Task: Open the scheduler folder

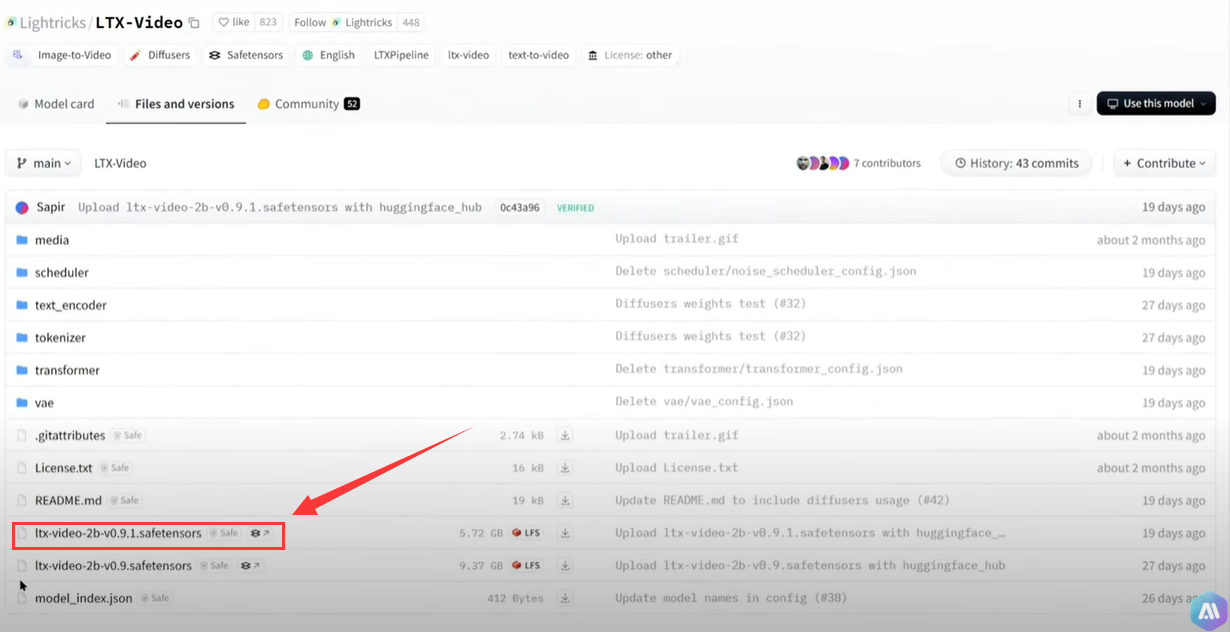Action: [x=62, y=273]
